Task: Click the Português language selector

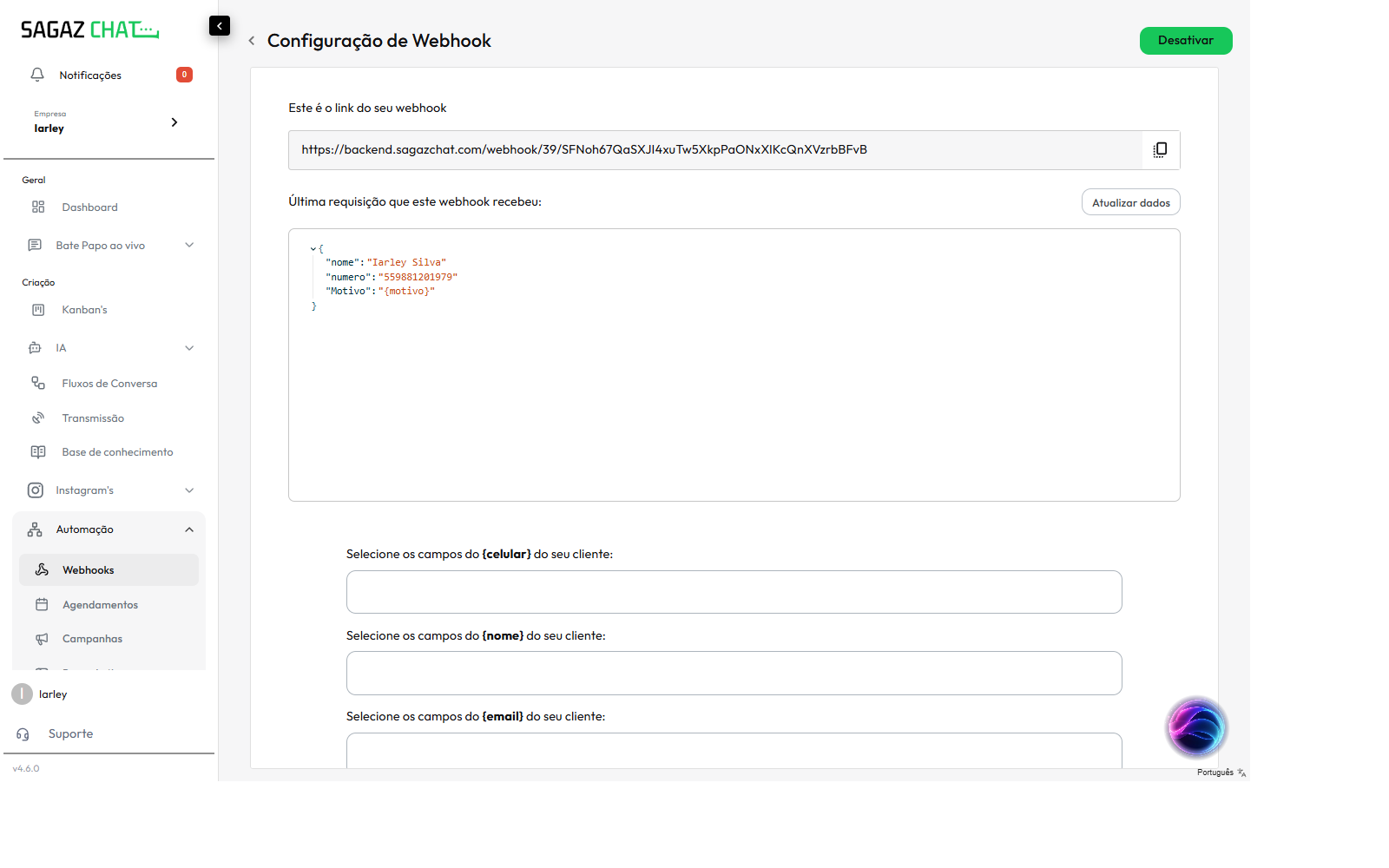Action: [1215, 773]
